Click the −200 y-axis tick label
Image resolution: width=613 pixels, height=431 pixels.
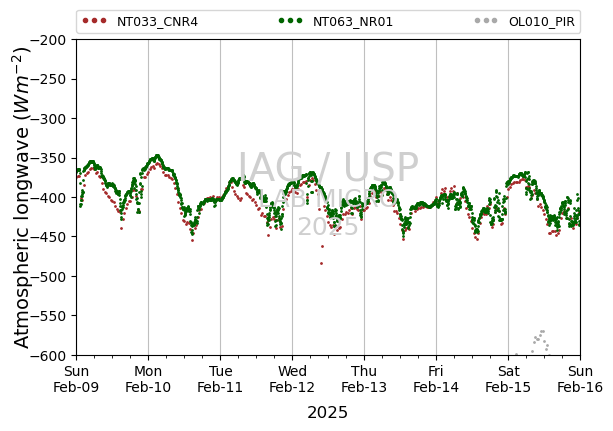48,40
